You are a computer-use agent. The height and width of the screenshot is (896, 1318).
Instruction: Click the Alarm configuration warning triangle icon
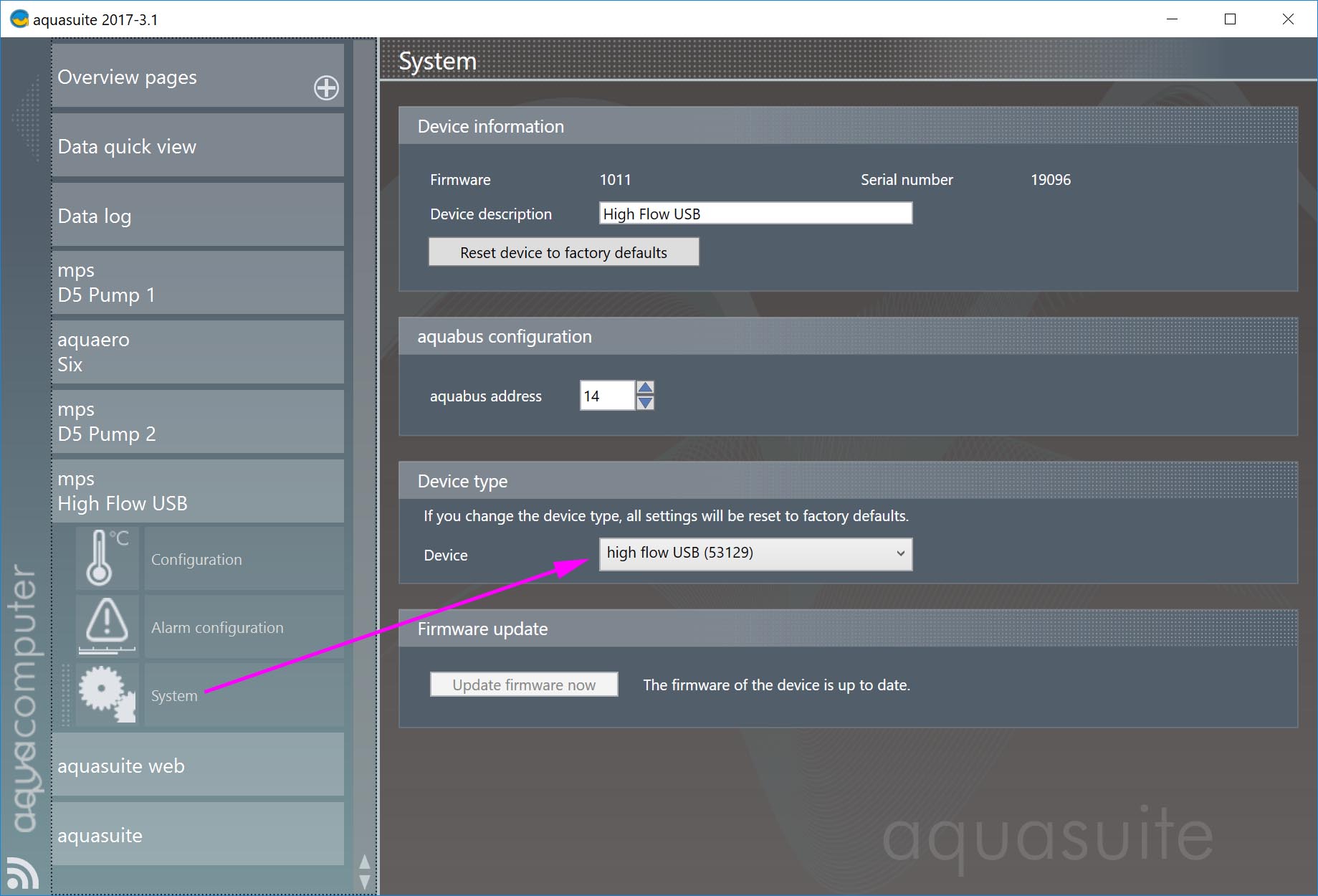(x=107, y=626)
